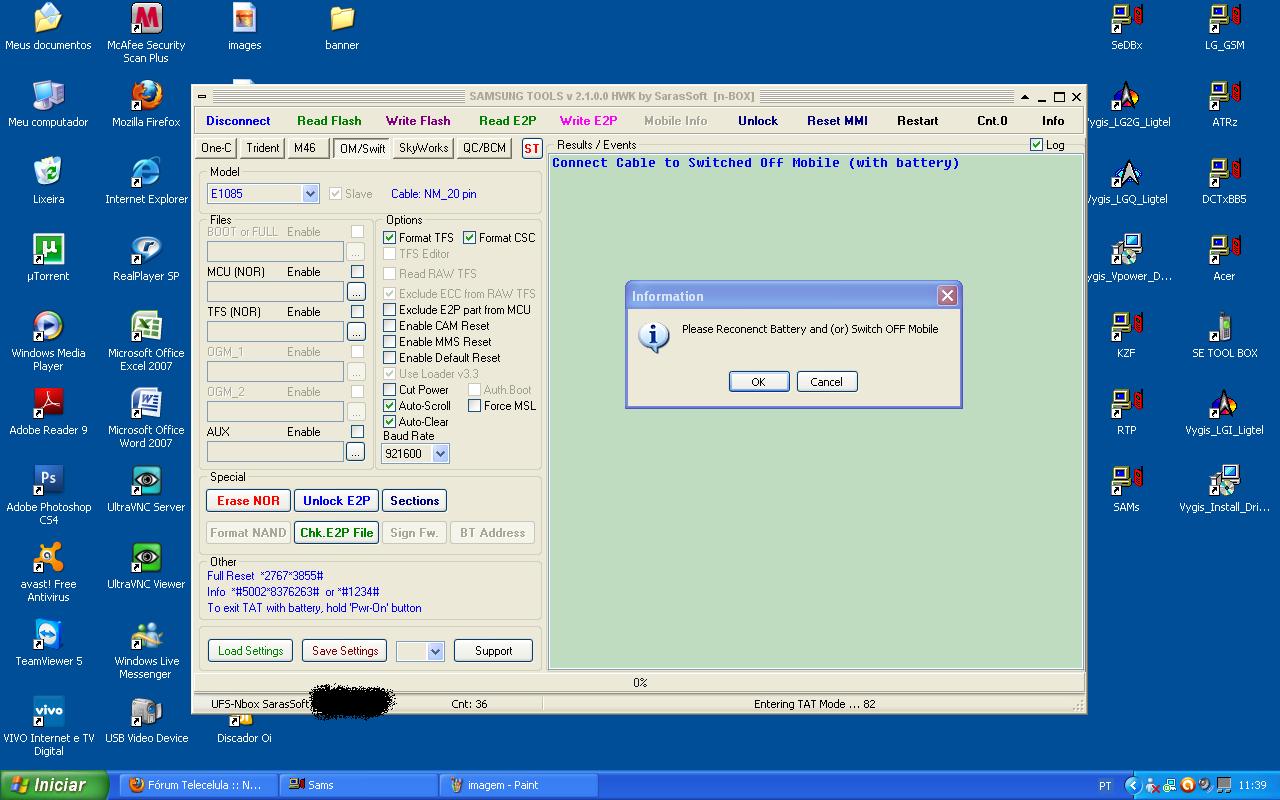Open avast! Free Antivirus desktop icon
The image size is (1280, 800).
point(48,572)
